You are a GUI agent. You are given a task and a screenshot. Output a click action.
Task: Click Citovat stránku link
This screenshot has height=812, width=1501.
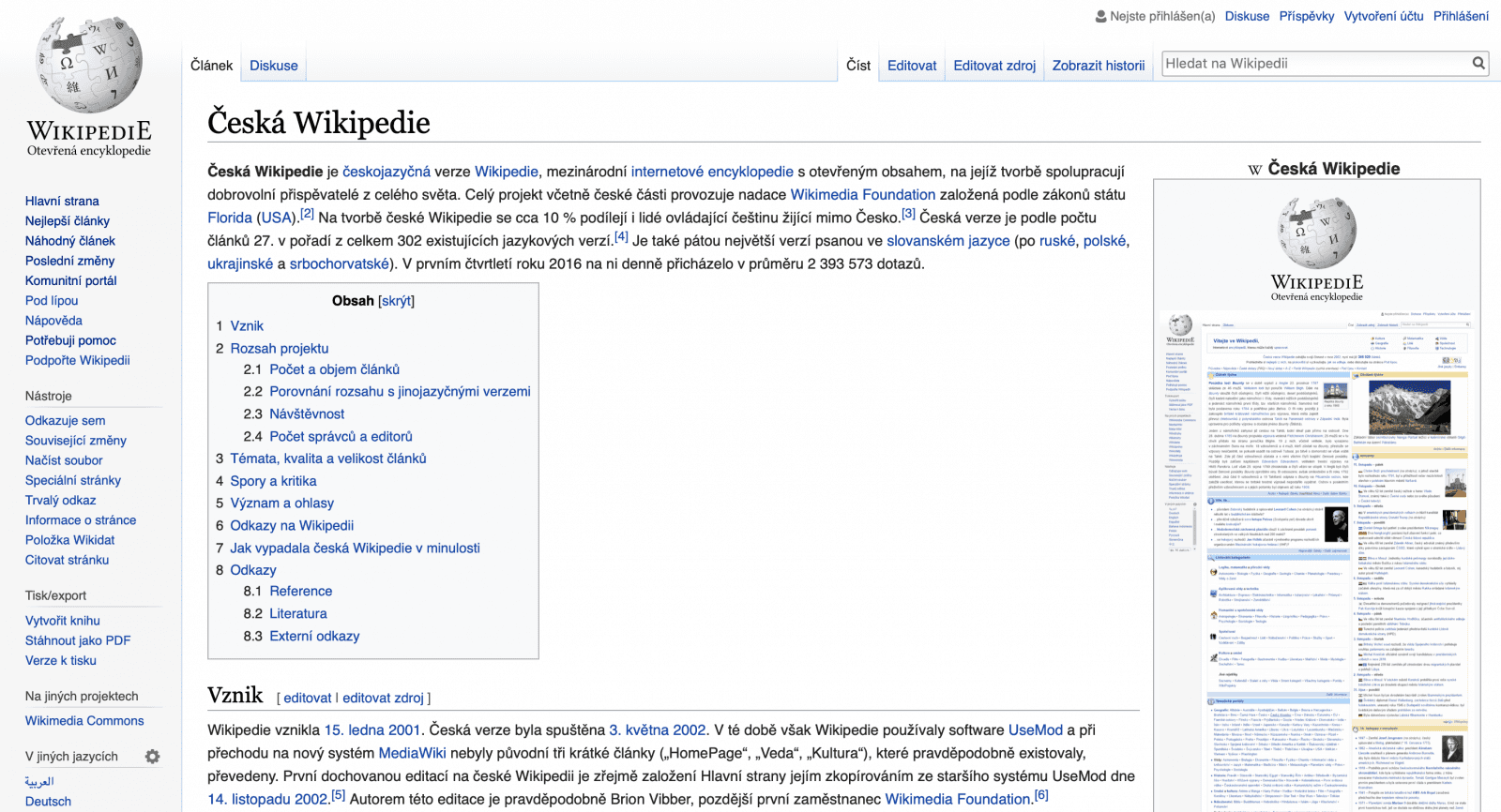(x=67, y=560)
